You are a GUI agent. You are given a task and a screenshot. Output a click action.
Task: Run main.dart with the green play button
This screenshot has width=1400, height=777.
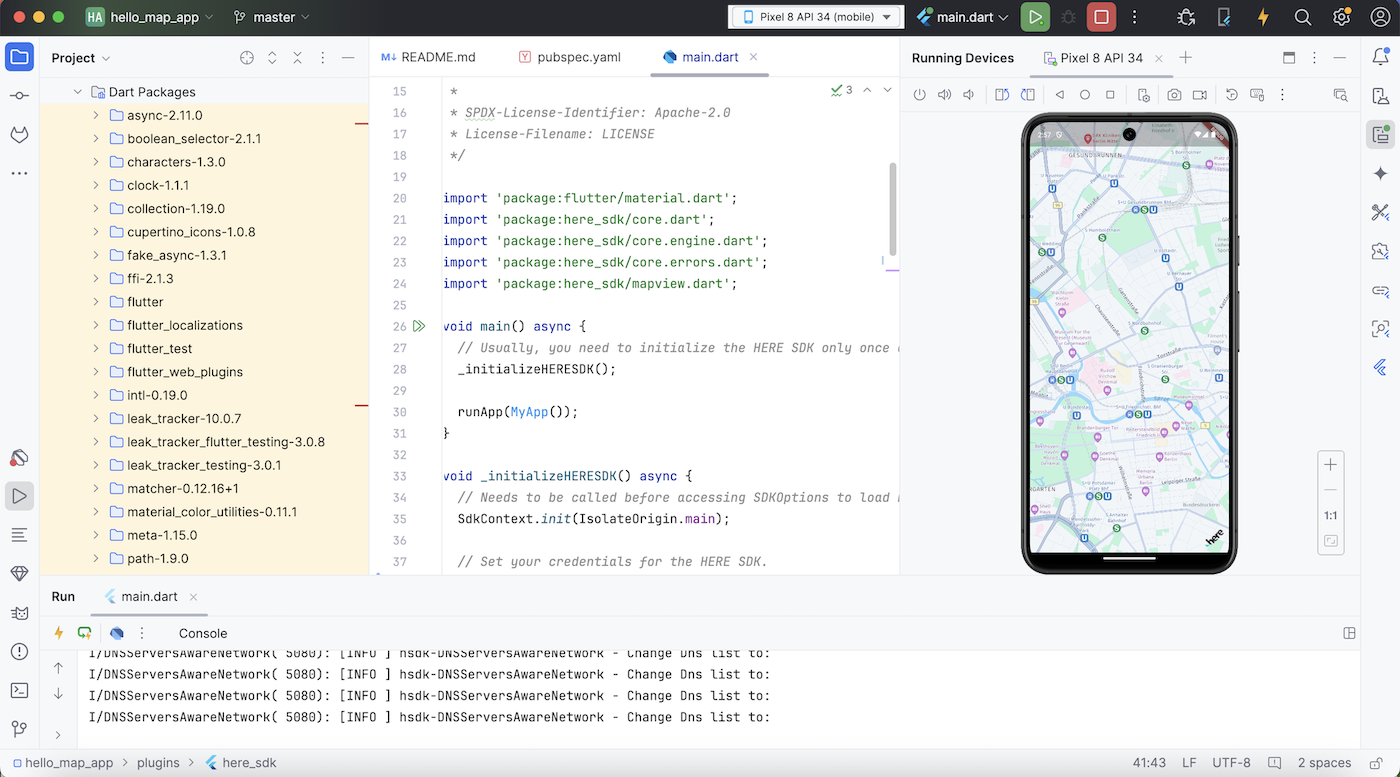pos(1035,17)
